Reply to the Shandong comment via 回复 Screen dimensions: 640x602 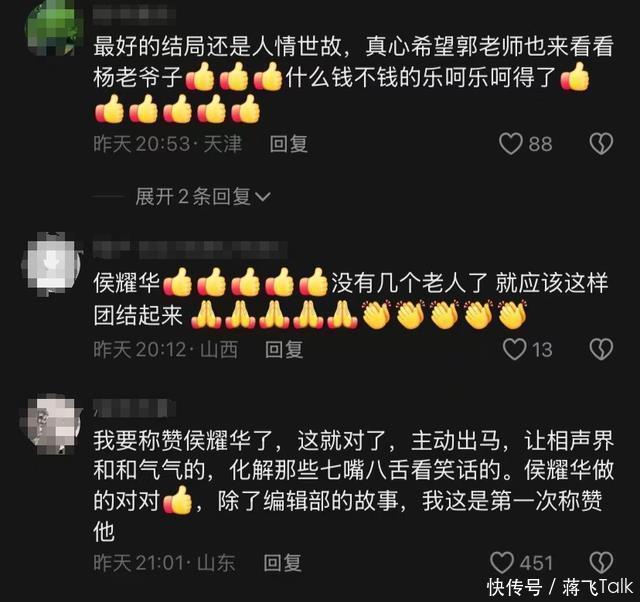coord(282,563)
